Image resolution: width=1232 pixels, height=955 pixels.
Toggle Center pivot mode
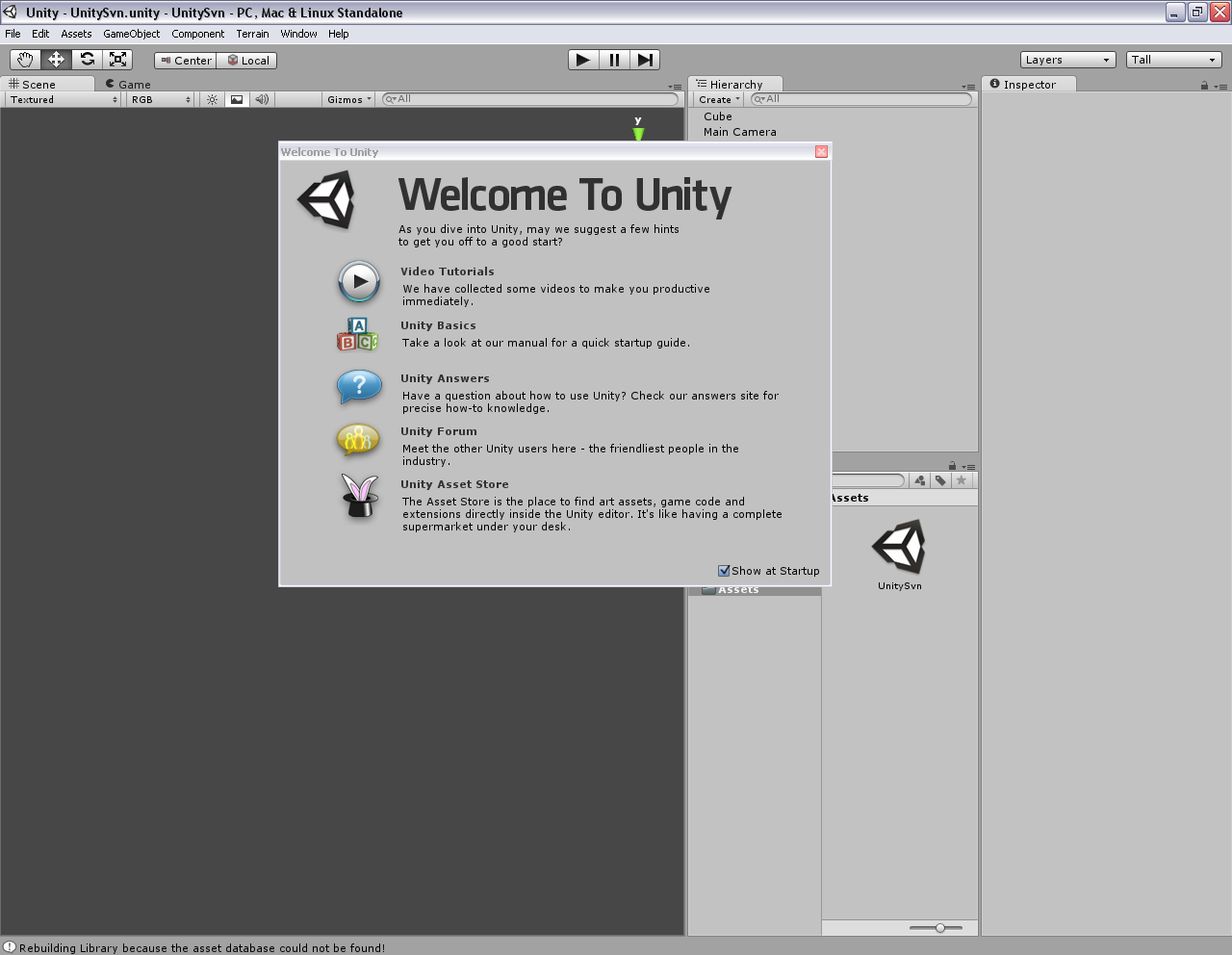(x=185, y=60)
